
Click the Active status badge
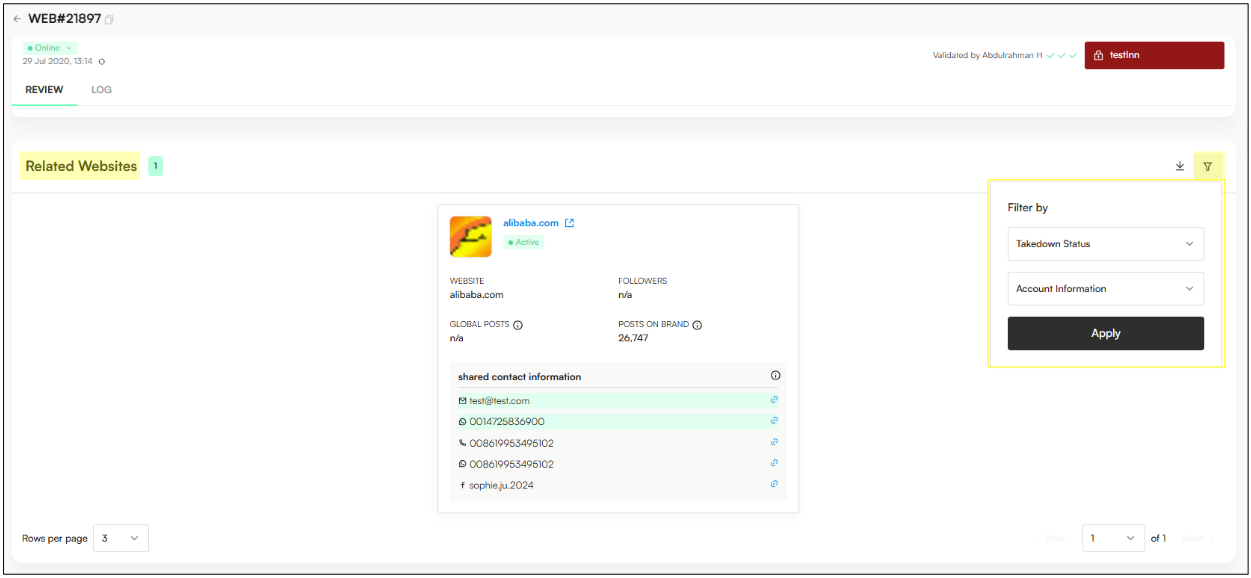[x=523, y=242]
